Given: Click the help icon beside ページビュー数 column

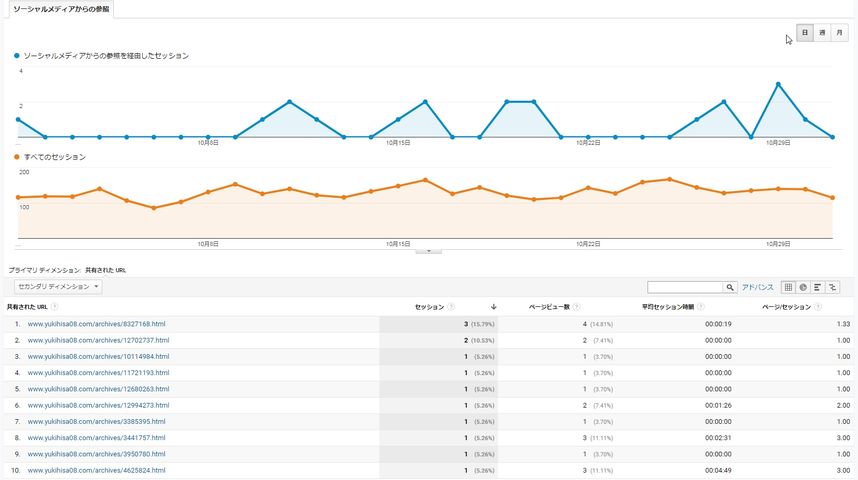Looking at the screenshot, I should click(x=576, y=307).
